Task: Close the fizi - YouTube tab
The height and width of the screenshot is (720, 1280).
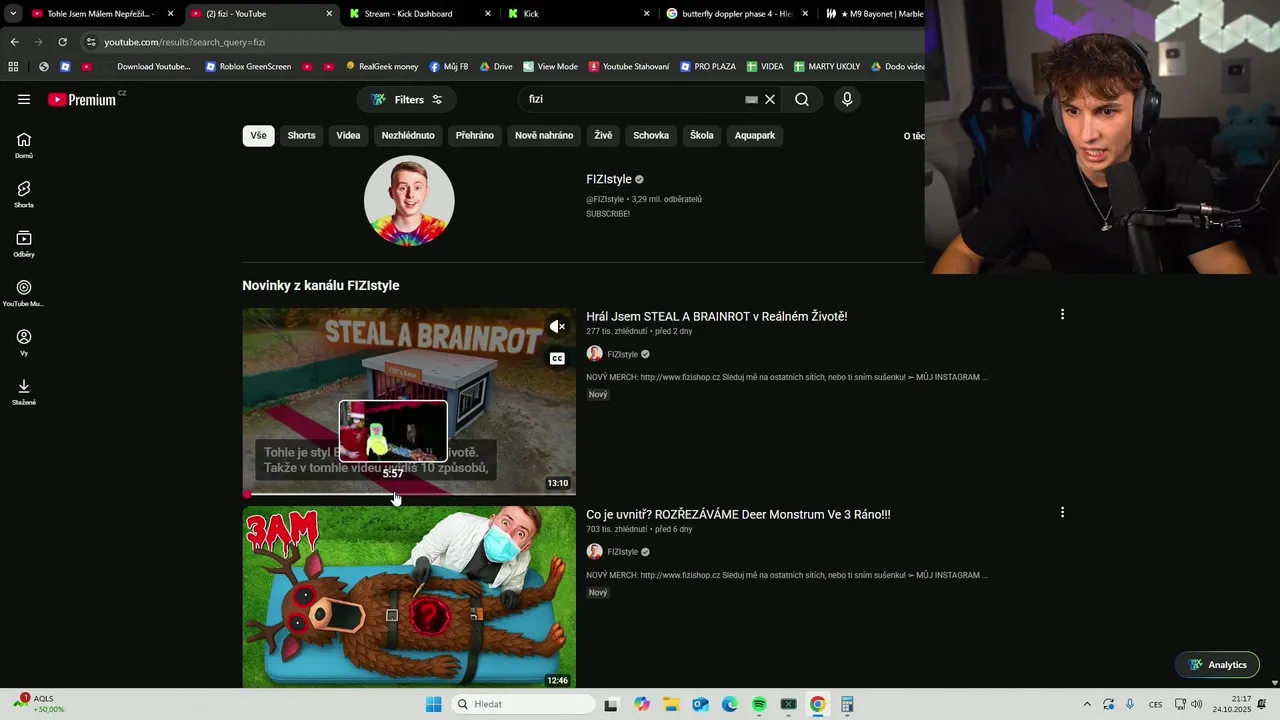Action: point(329,14)
